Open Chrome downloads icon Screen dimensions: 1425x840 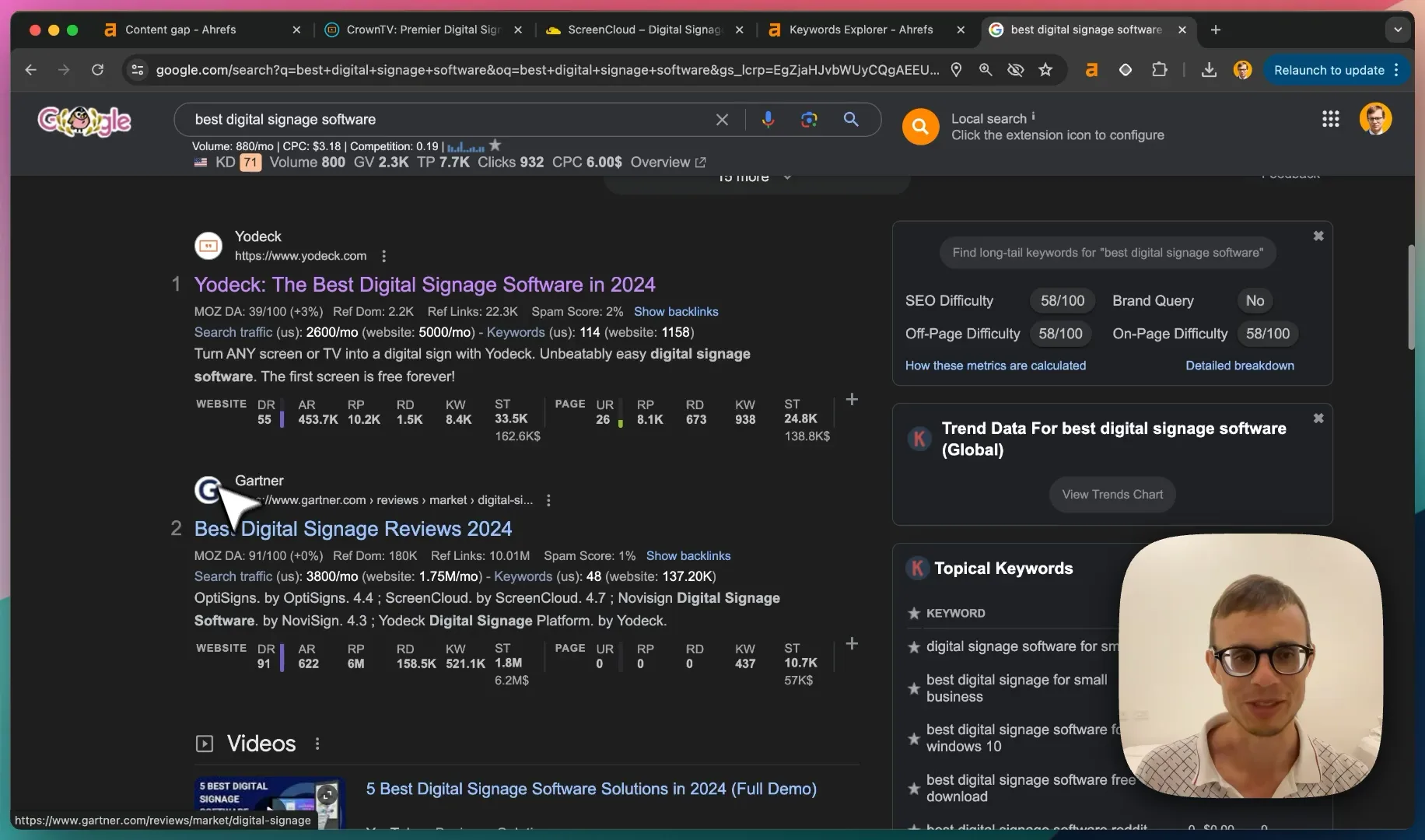tap(1209, 70)
